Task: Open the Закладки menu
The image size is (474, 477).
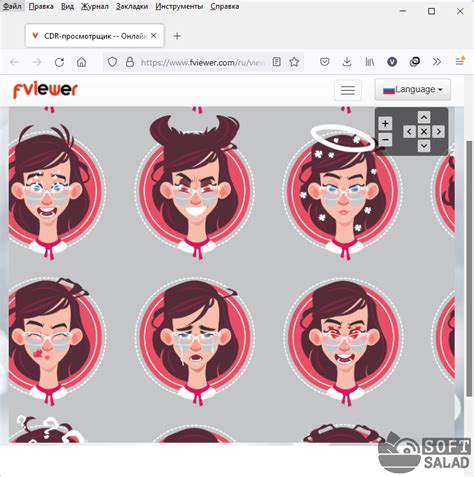Action: 132,6
